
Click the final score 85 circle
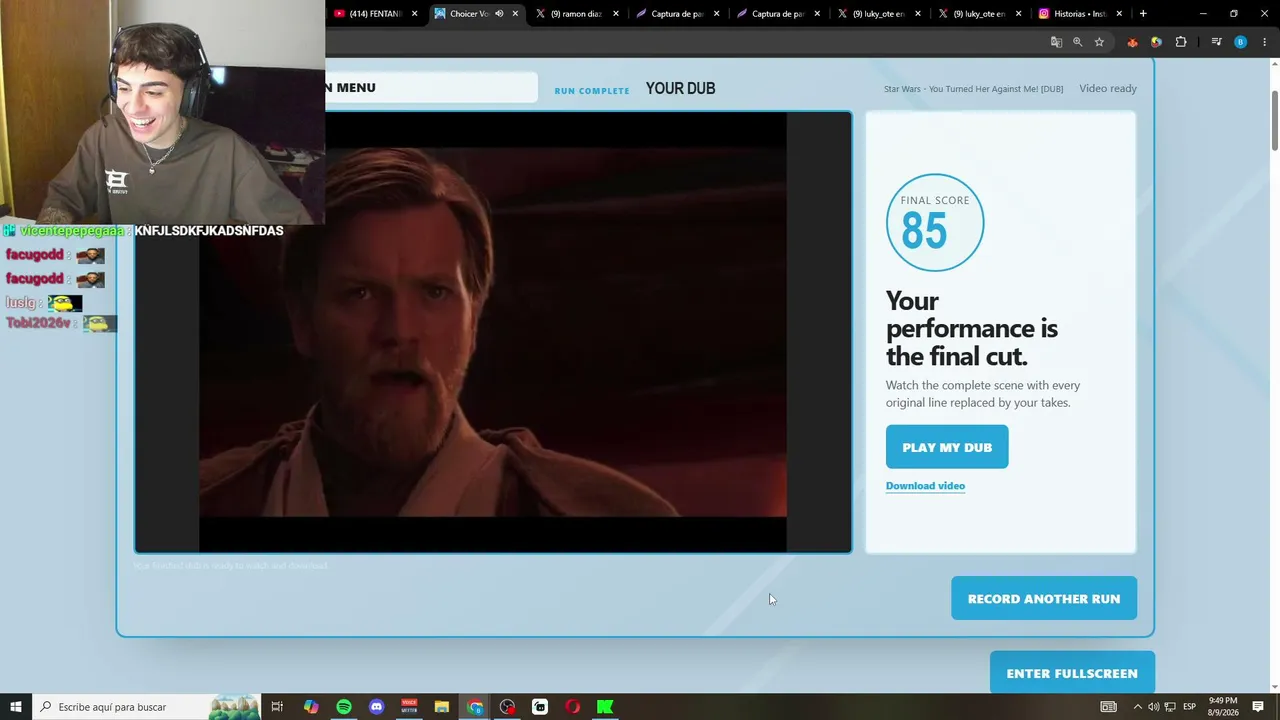click(x=935, y=223)
